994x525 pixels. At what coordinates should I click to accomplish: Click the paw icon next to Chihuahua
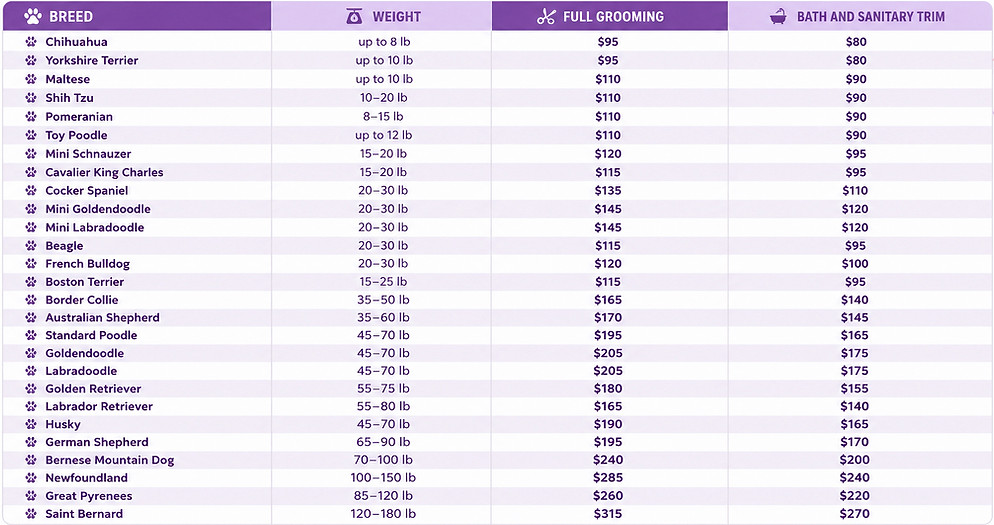coord(31,42)
